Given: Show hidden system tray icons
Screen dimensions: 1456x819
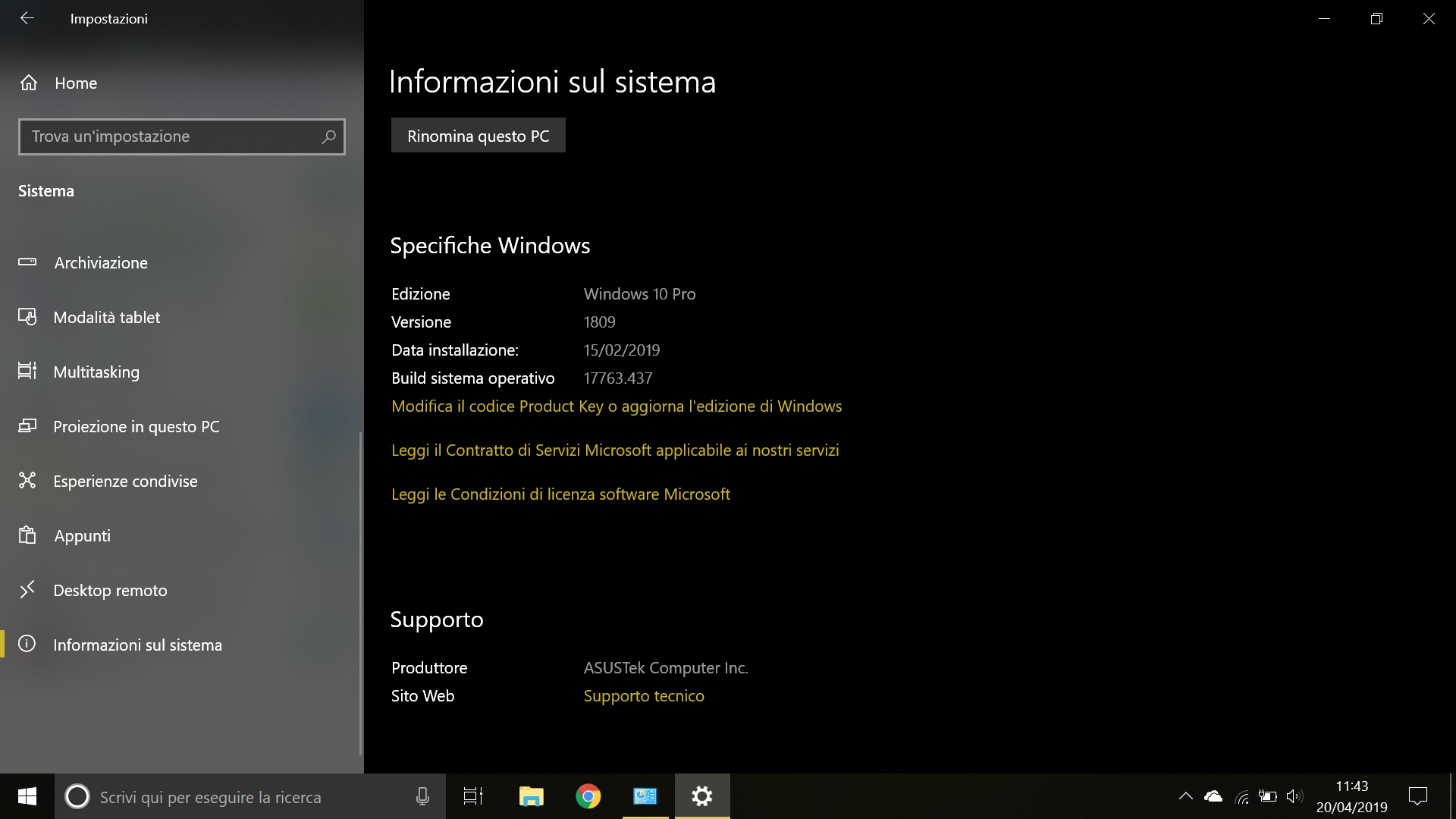Looking at the screenshot, I should click(1186, 796).
